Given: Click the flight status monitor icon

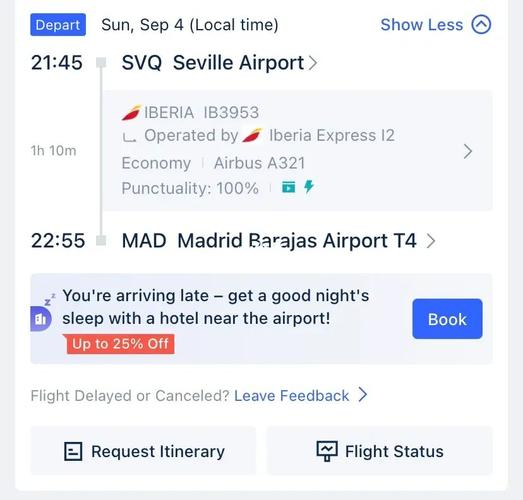Looking at the screenshot, I should pos(327,451).
